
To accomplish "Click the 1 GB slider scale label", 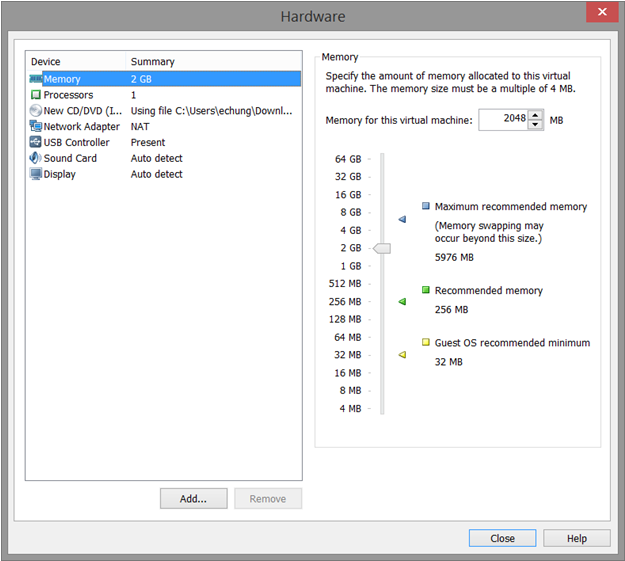I will (x=351, y=266).
